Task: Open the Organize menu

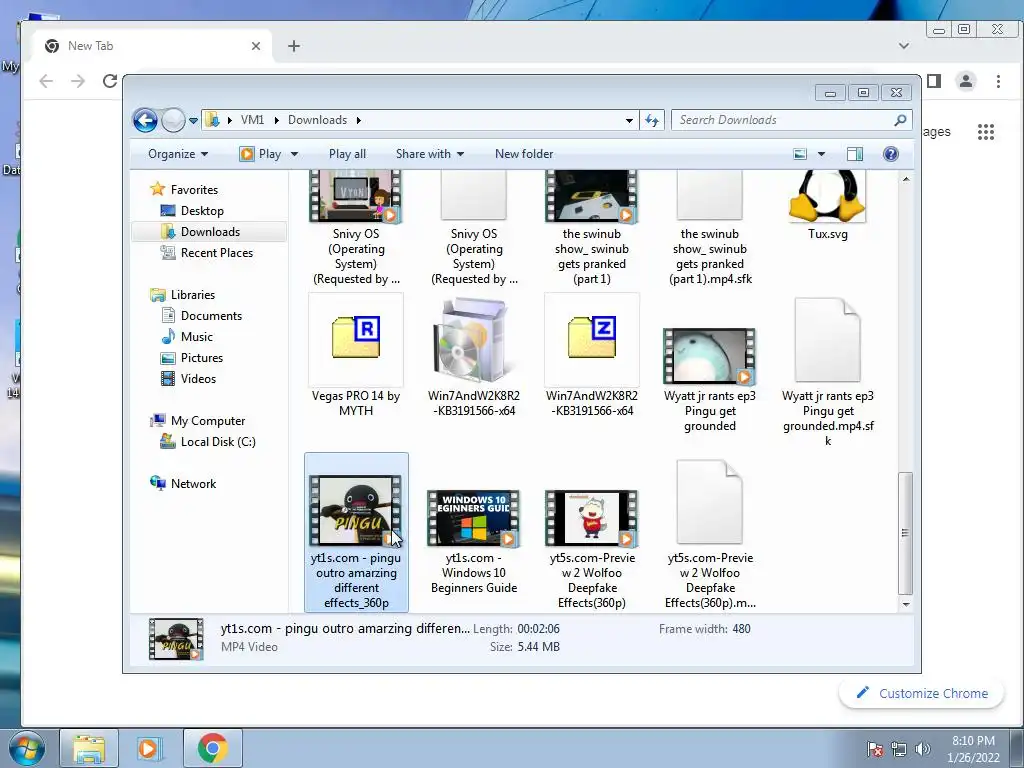Action: pyautogui.click(x=178, y=154)
